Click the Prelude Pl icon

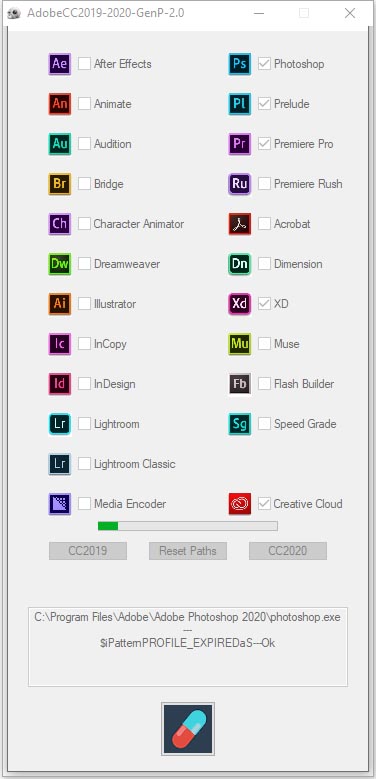(x=240, y=104)
